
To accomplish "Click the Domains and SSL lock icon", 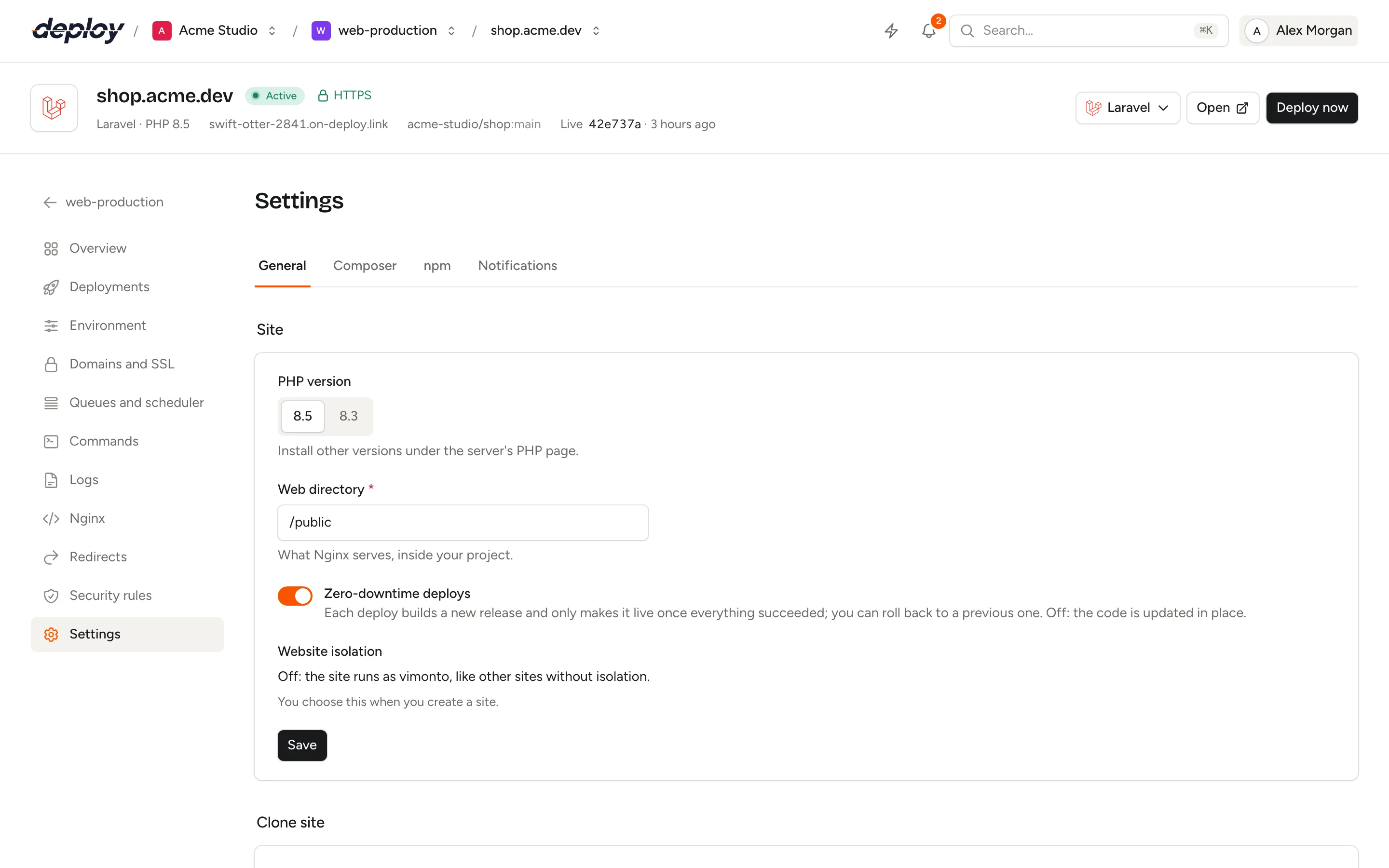I will (x=51, y=364).
